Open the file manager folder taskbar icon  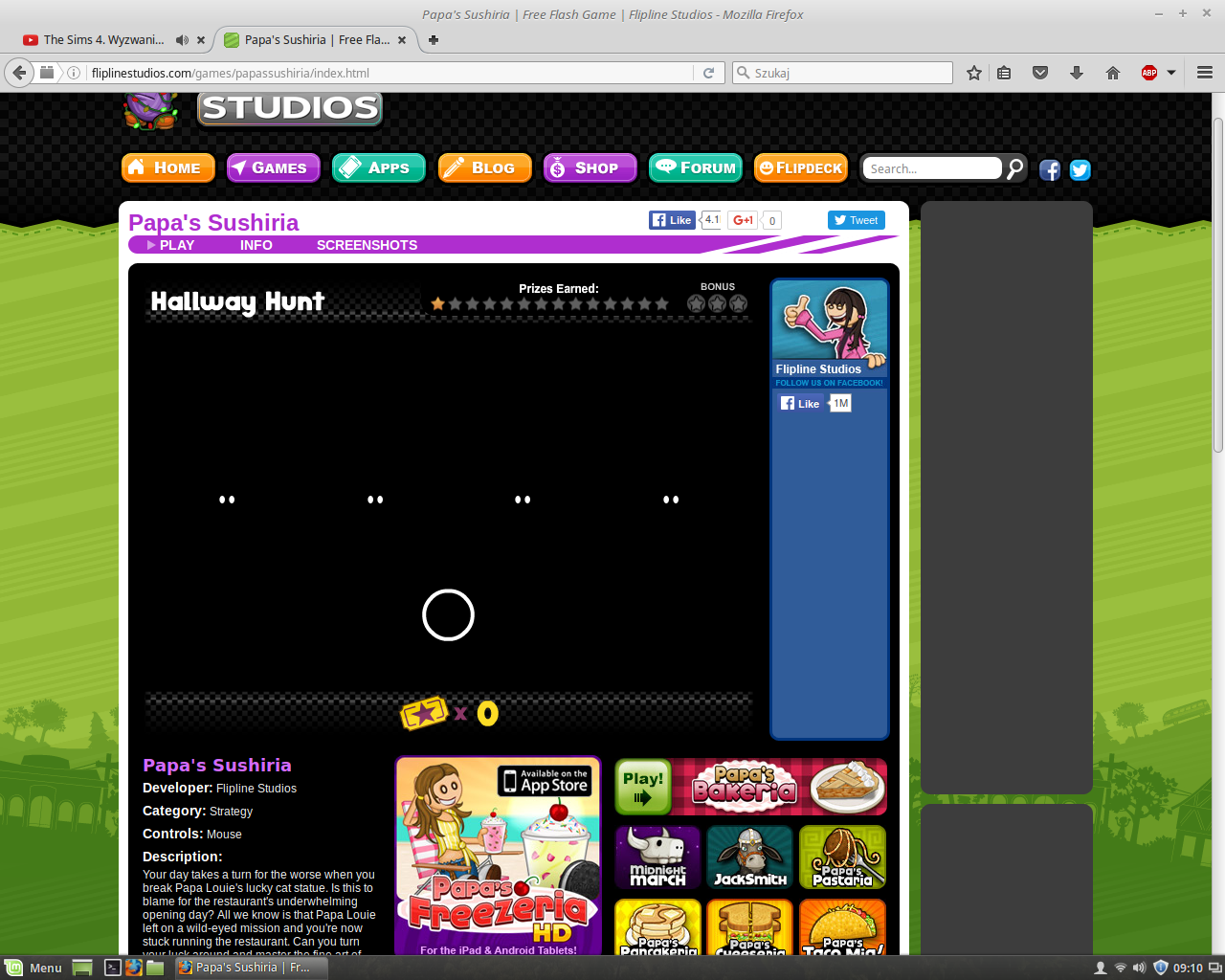tap(154, 968)
